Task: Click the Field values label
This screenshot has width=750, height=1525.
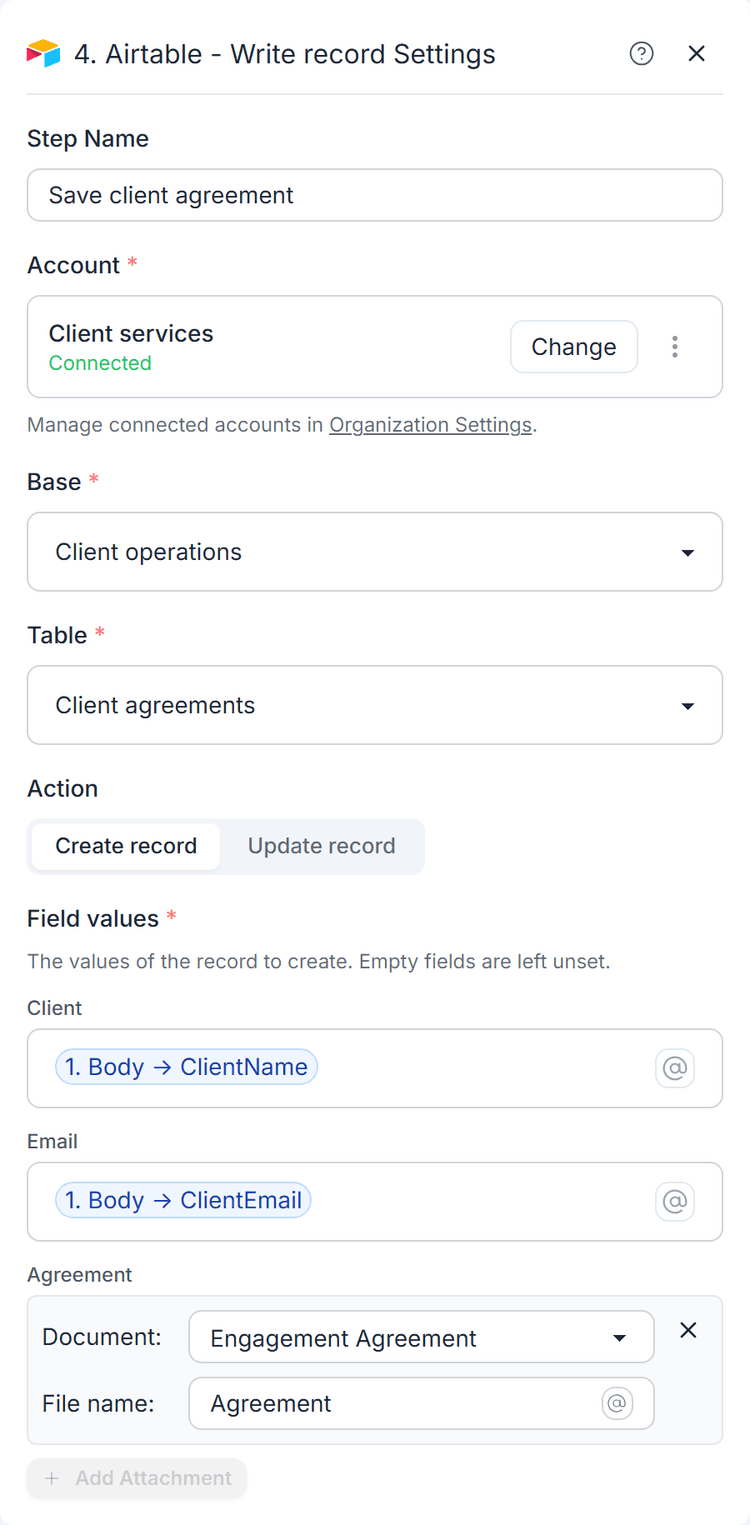Action: (x=93, y=918)
